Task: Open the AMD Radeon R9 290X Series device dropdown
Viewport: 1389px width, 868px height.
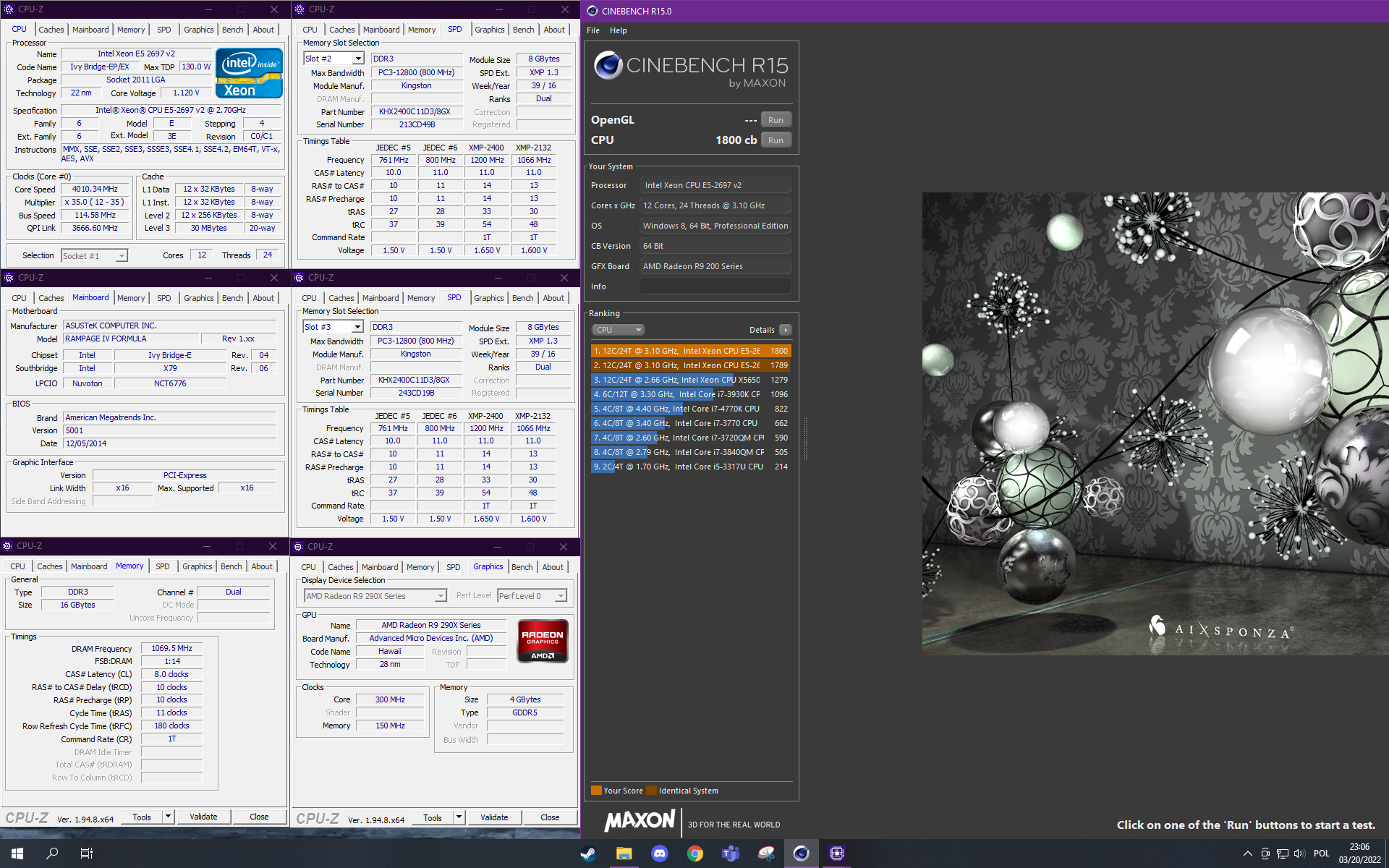Action: [440, 596]
